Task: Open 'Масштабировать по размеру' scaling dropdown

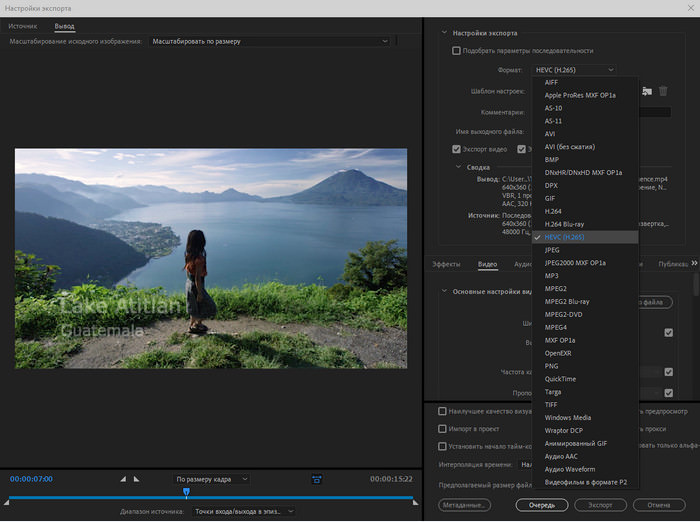Action: coord(270,42)
